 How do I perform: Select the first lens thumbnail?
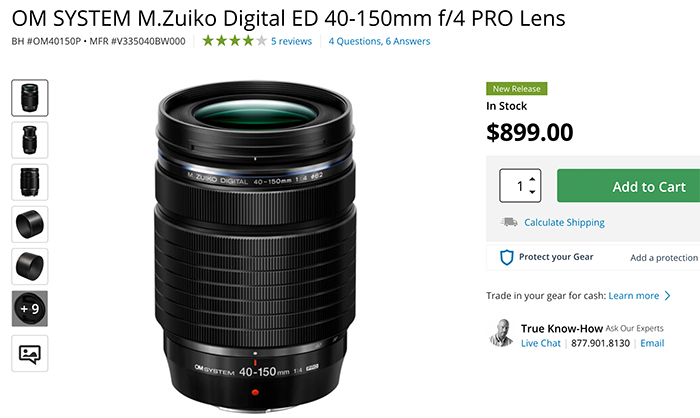point(29,98)
